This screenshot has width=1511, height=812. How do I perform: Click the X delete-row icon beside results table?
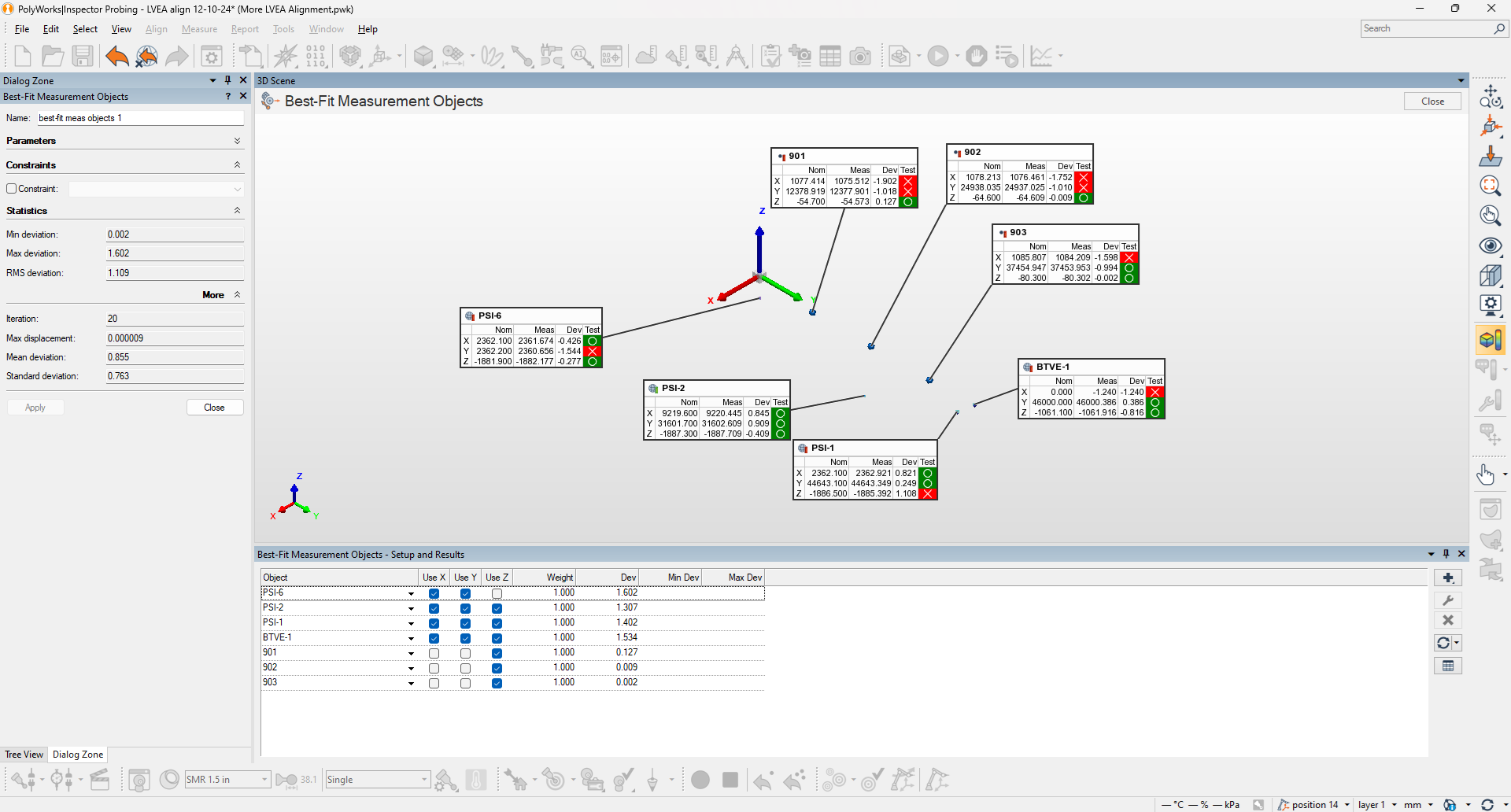click(x=1448, y=620)
